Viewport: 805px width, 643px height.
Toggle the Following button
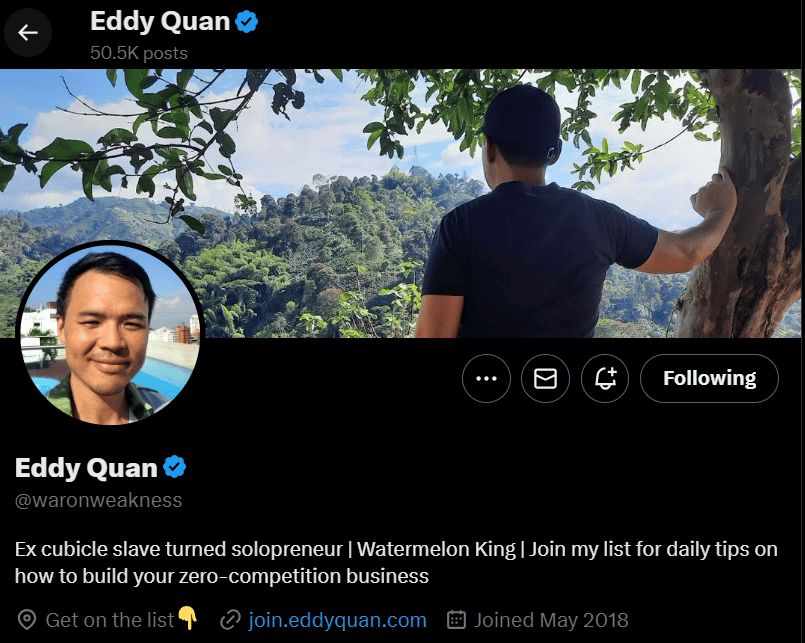[x=709, y=379]
